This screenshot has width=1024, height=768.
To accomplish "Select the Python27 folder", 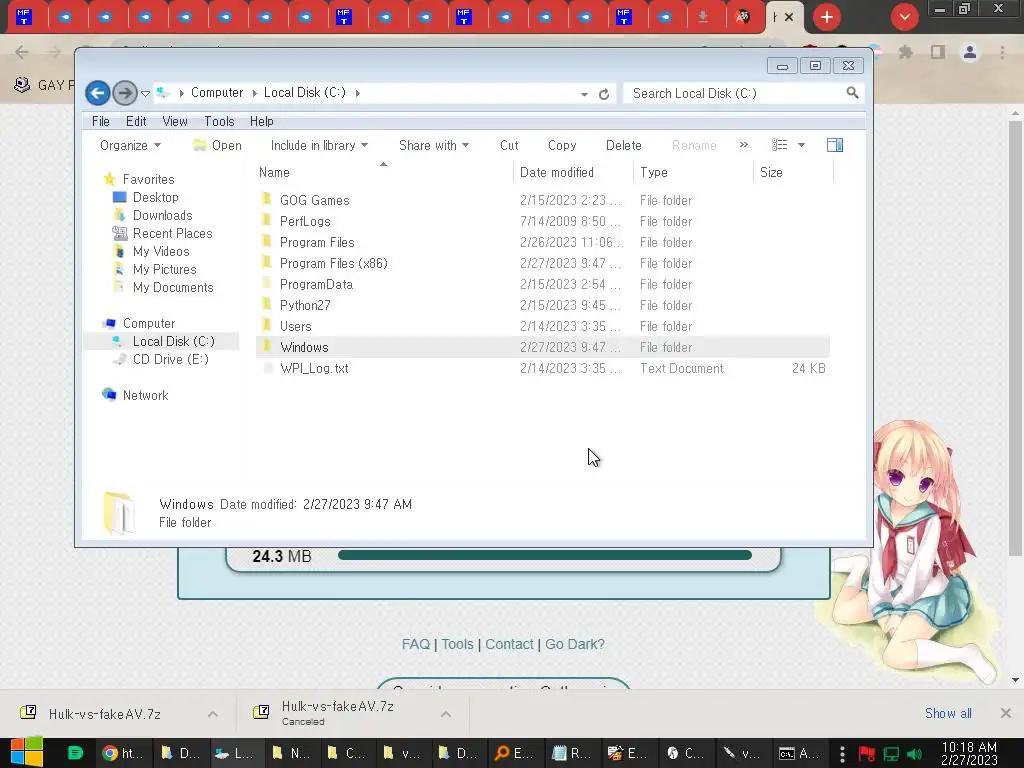I will (543, 305).
